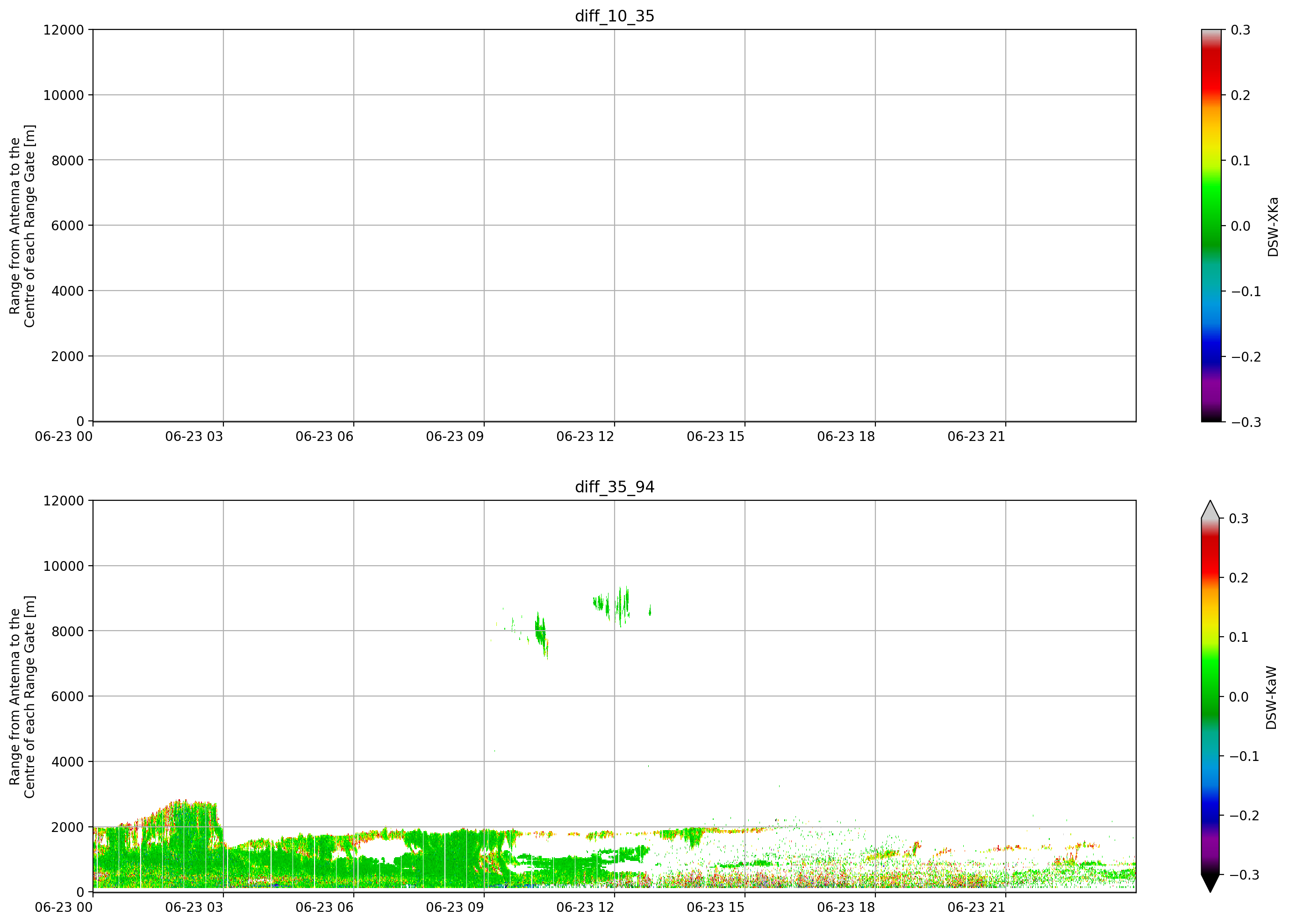Click the 0.2 tick on DSW-XKa colorbar
The width and height of the screenshot is (1289, 924).
(1241, 95)
